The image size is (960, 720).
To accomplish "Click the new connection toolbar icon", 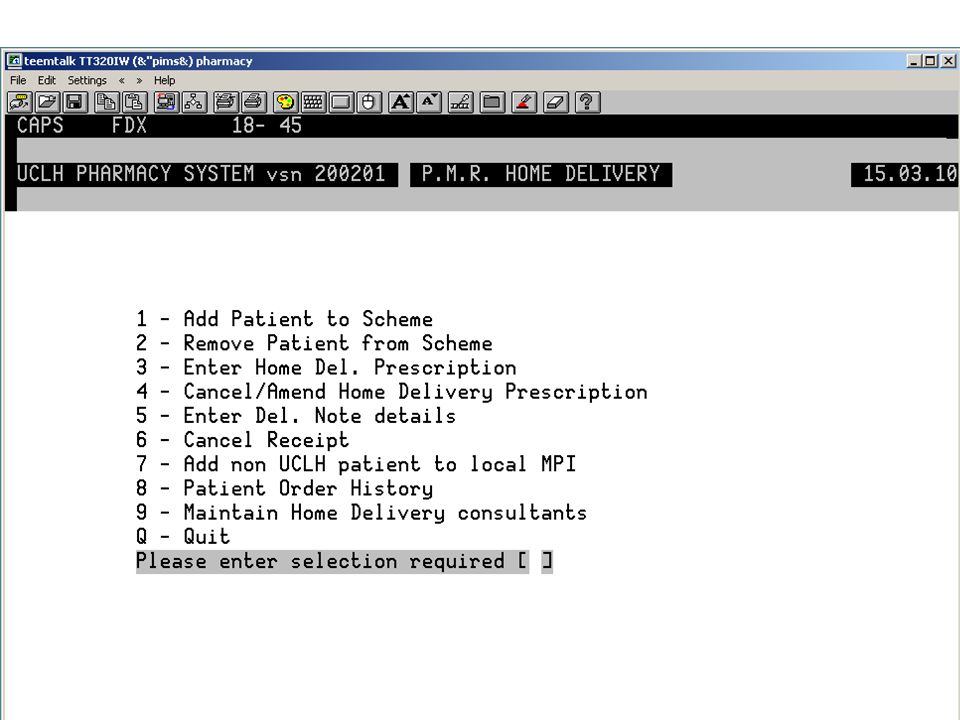I will (20, 102).
